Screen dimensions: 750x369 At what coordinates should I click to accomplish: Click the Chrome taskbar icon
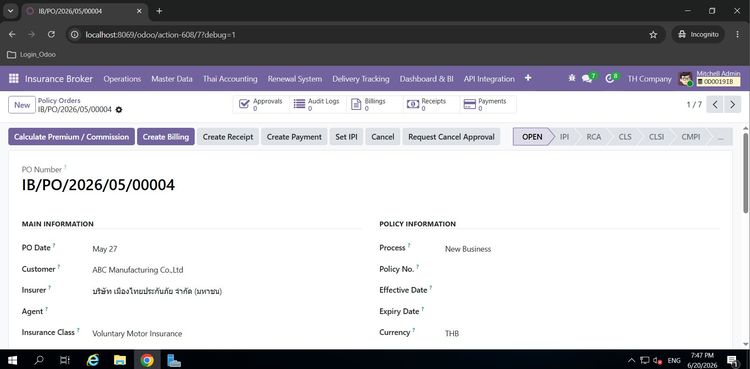coord(147,360)
